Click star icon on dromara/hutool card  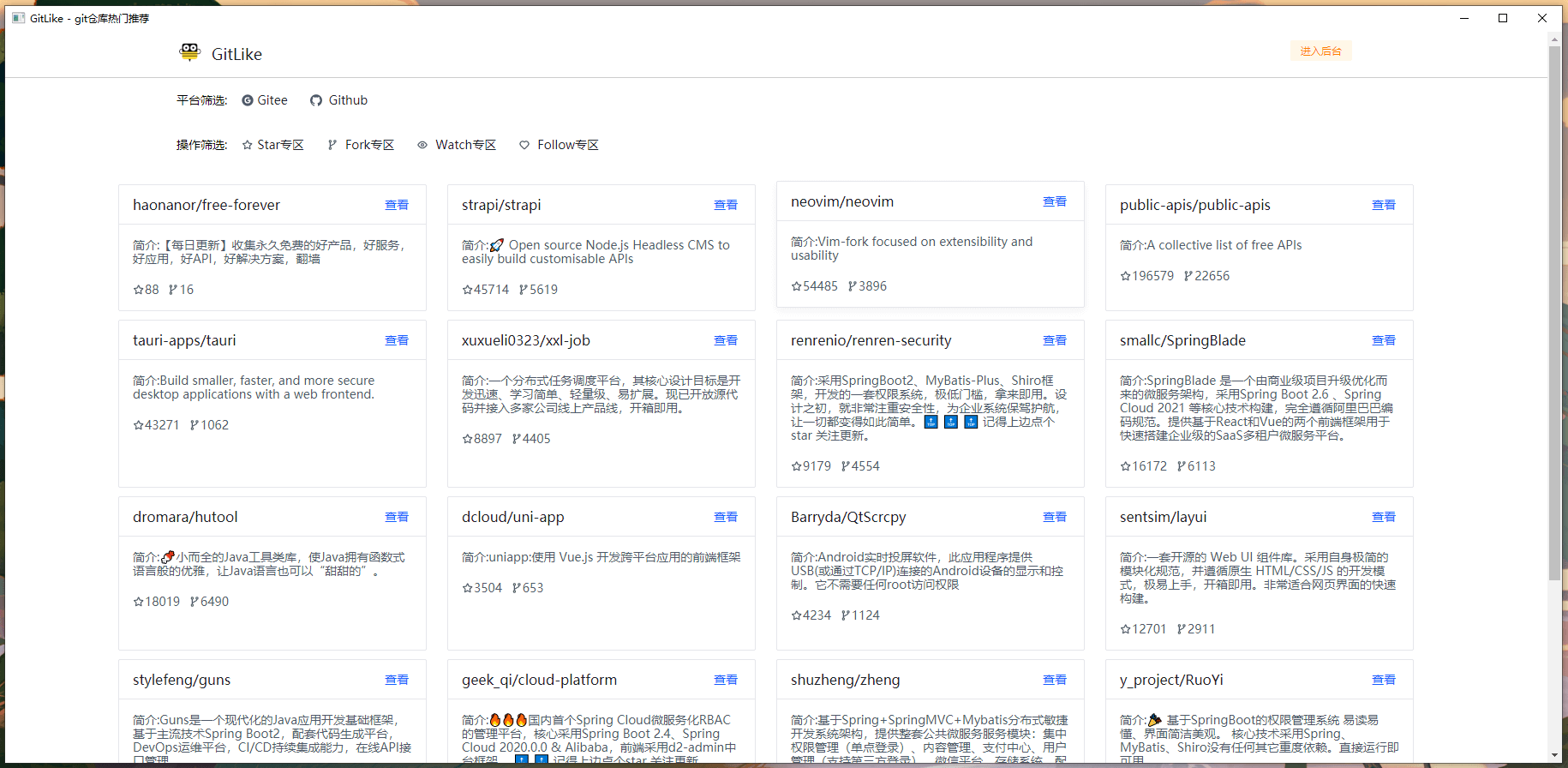(x=138, y=602)
